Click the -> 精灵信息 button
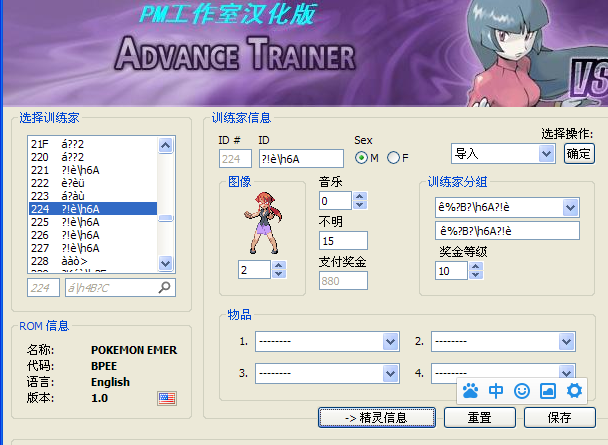The height and width of the screenshot is (445, 608). pos(377,417)
